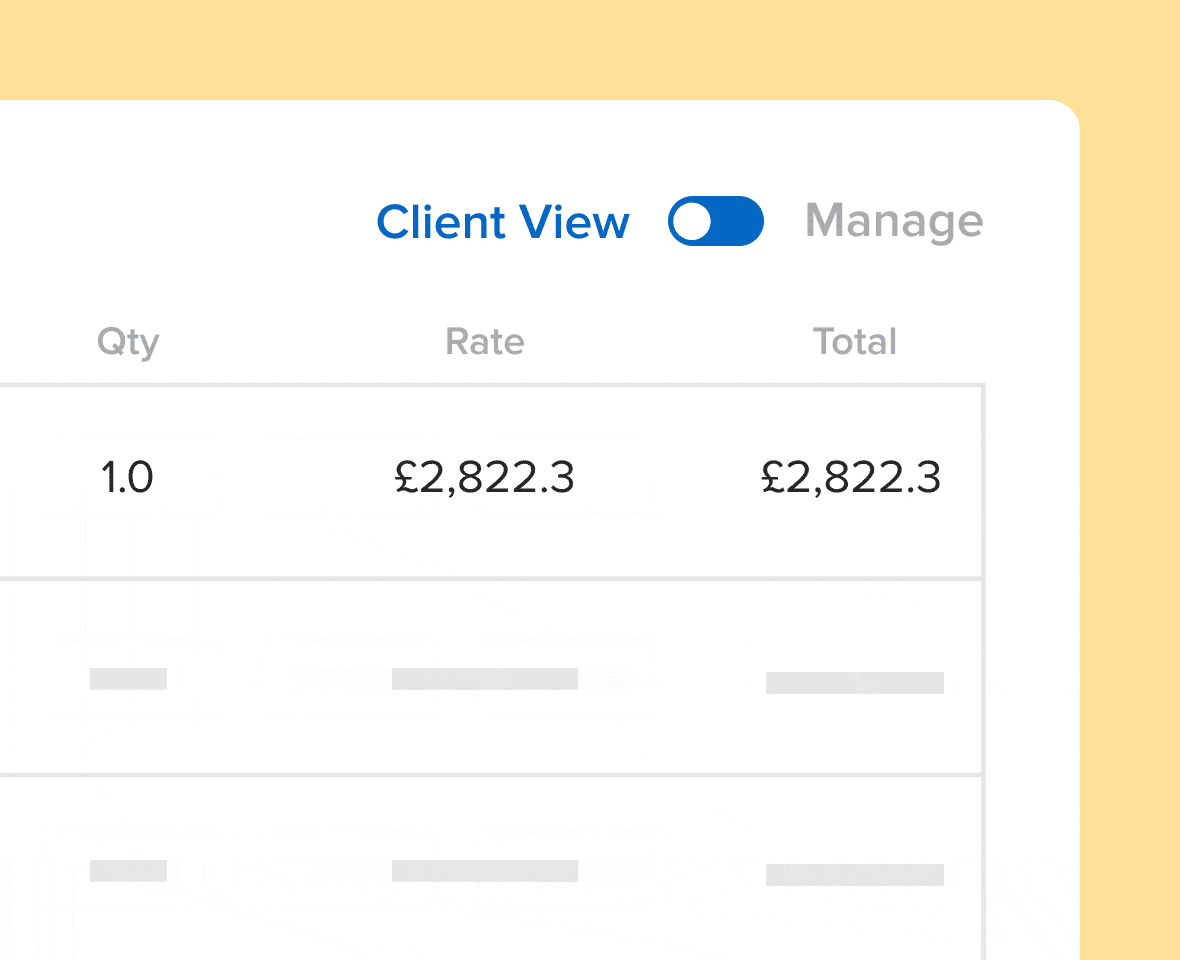Click the third row total placeholder

[x=855, y=874]
